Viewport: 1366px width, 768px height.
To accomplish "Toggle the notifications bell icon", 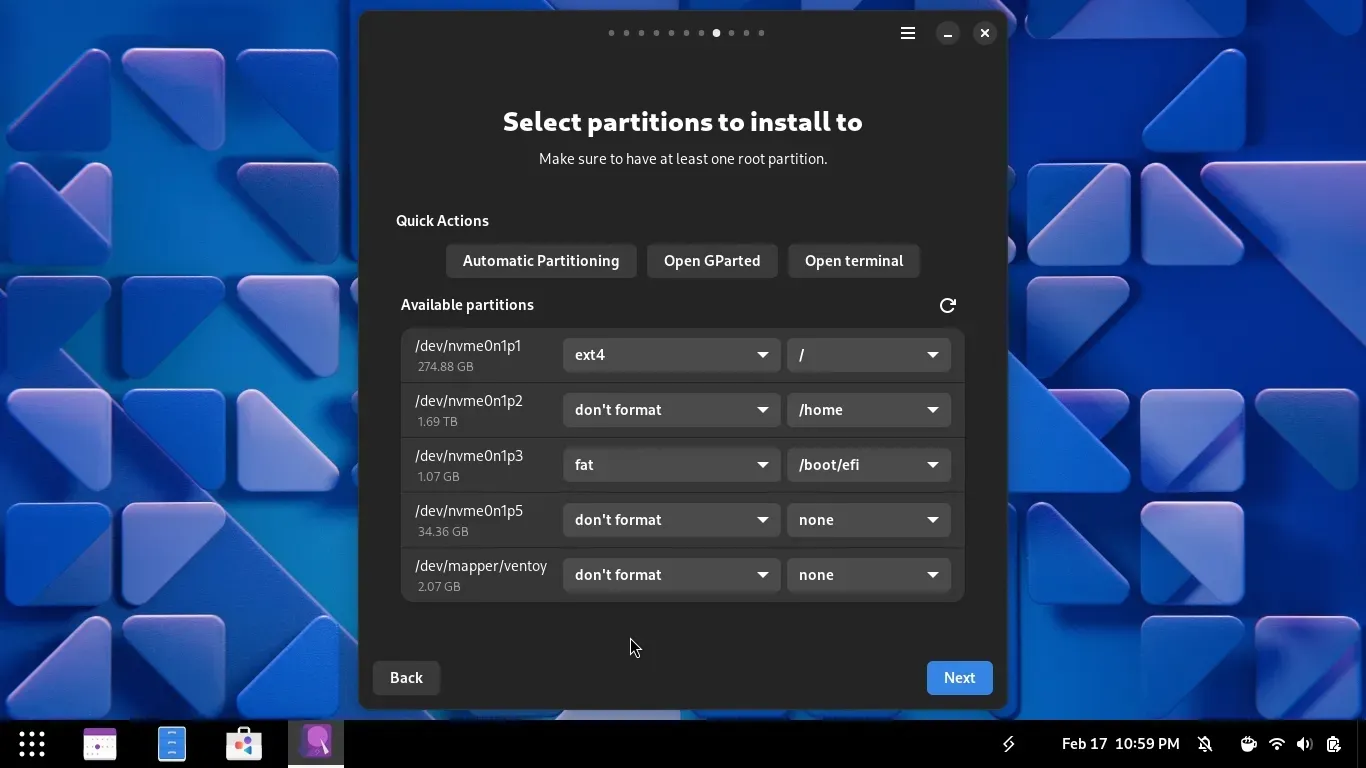I will point(1205,744).
